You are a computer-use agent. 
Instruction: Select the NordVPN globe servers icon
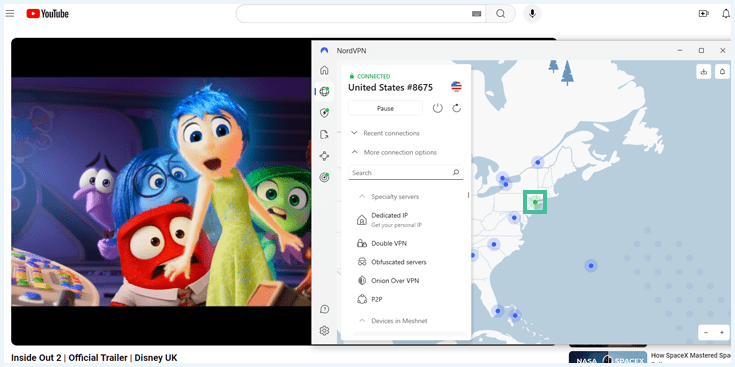[324, 91]
